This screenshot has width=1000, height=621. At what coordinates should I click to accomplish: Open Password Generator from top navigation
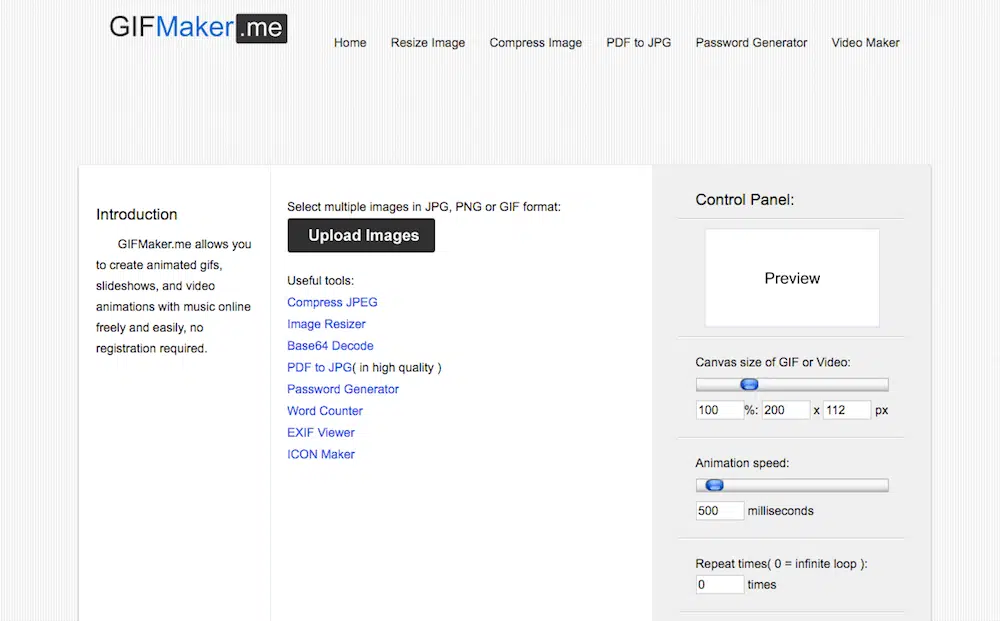751,43
